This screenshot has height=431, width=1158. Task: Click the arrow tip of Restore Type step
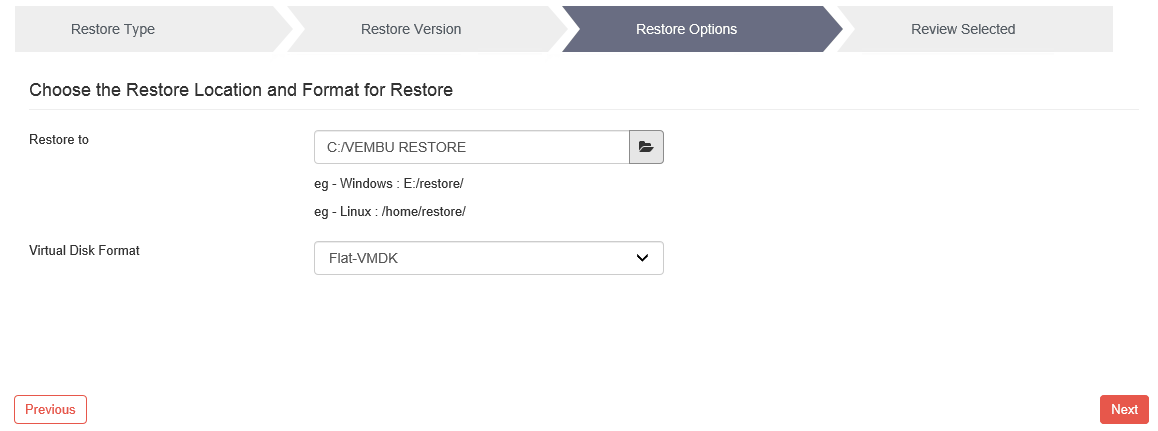(285, 30)
